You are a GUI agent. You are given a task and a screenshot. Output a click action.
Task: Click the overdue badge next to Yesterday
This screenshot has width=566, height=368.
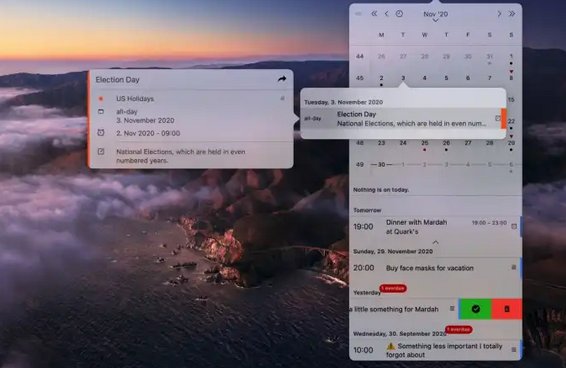[393, 288]
